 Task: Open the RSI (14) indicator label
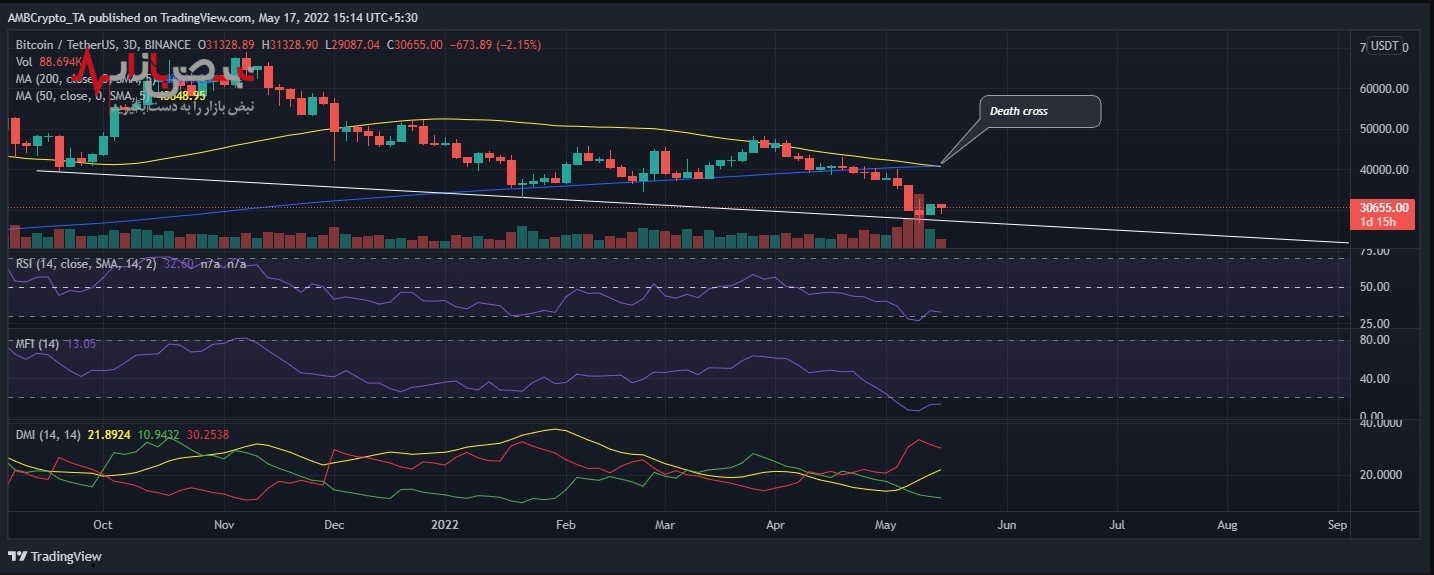(x=38, y=264)
